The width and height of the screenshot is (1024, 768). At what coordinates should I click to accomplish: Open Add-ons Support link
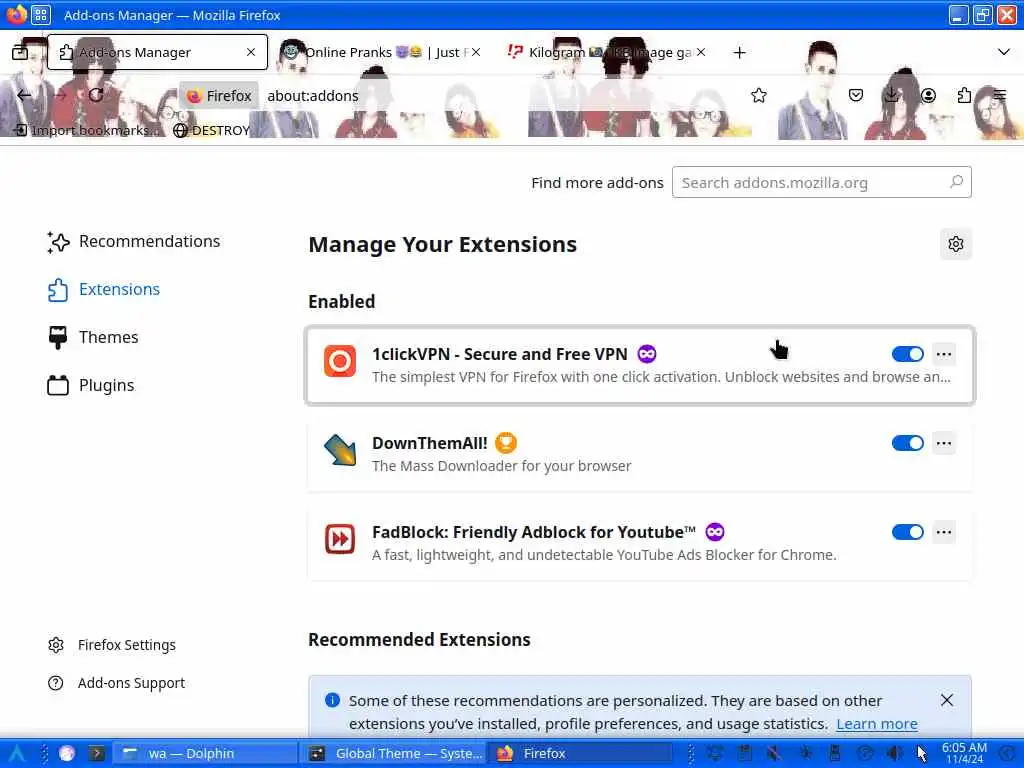116,683
